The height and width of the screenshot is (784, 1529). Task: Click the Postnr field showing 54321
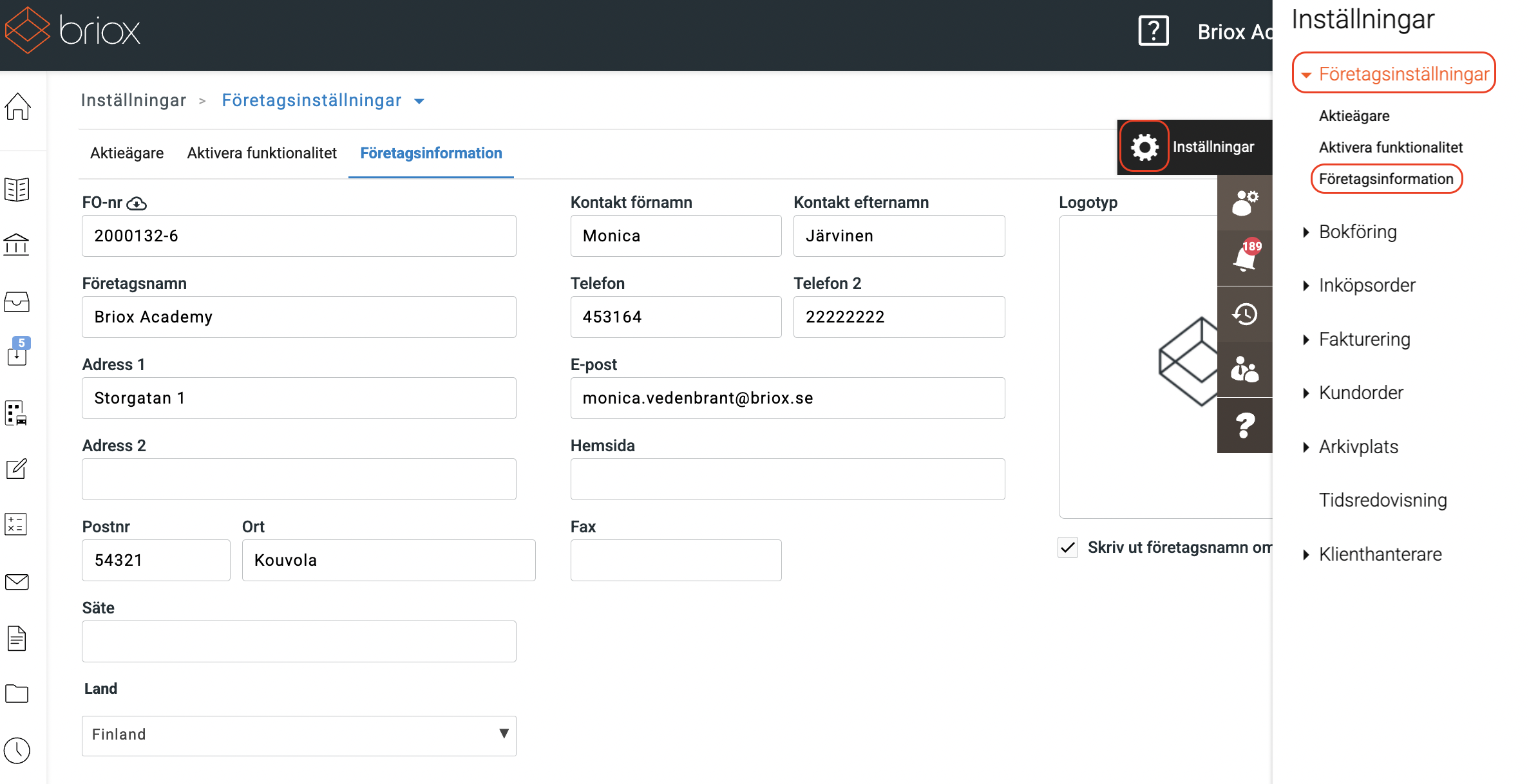point(156,560)
